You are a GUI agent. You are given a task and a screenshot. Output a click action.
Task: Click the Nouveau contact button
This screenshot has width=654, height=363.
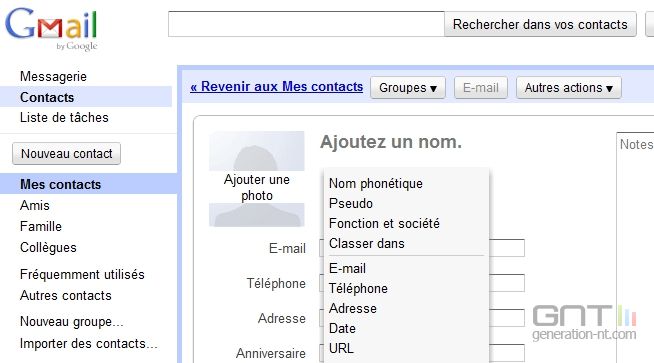(67, 154)
